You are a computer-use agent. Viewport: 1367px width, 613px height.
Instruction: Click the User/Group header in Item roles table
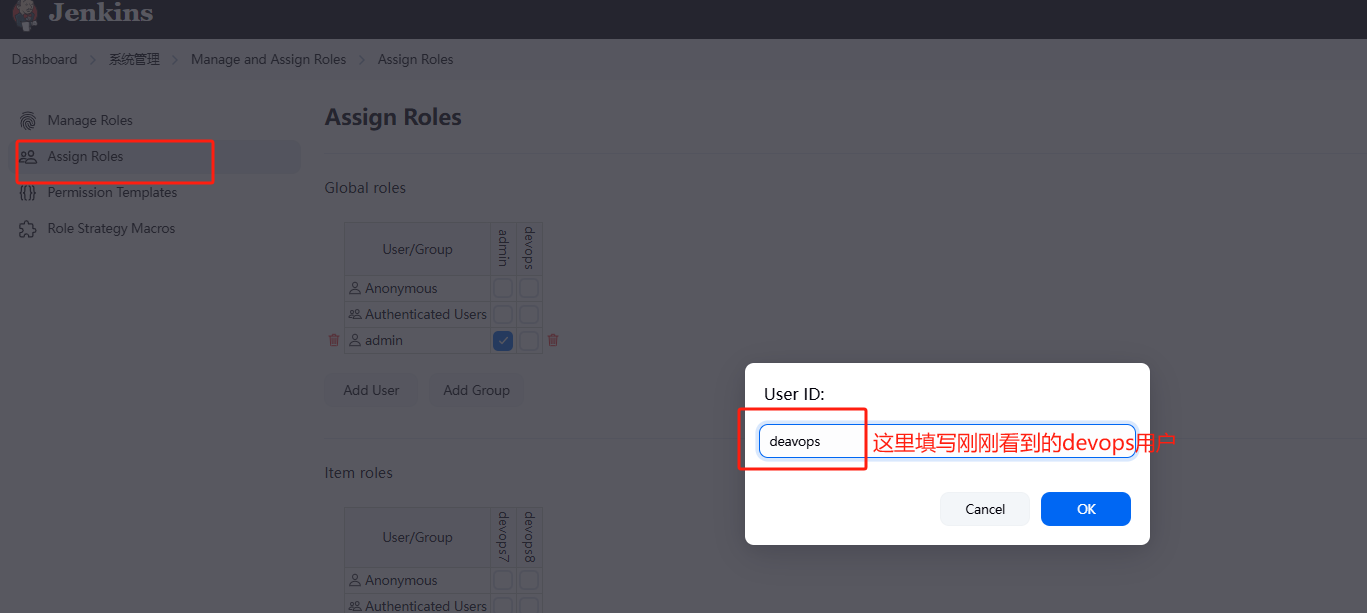pyautogui.click(x=417, y=537)
